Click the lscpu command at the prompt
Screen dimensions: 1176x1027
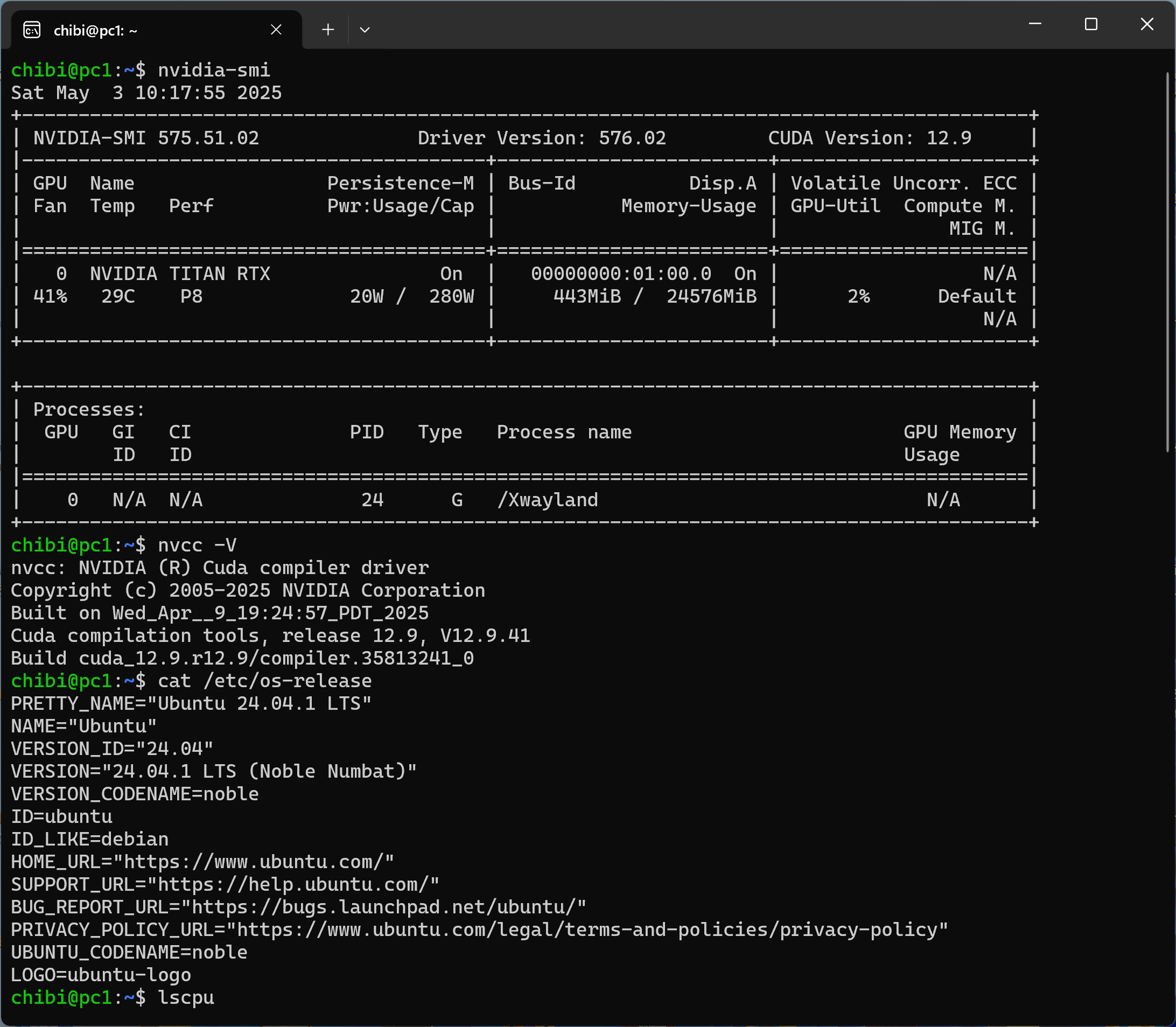coord(186,998)
